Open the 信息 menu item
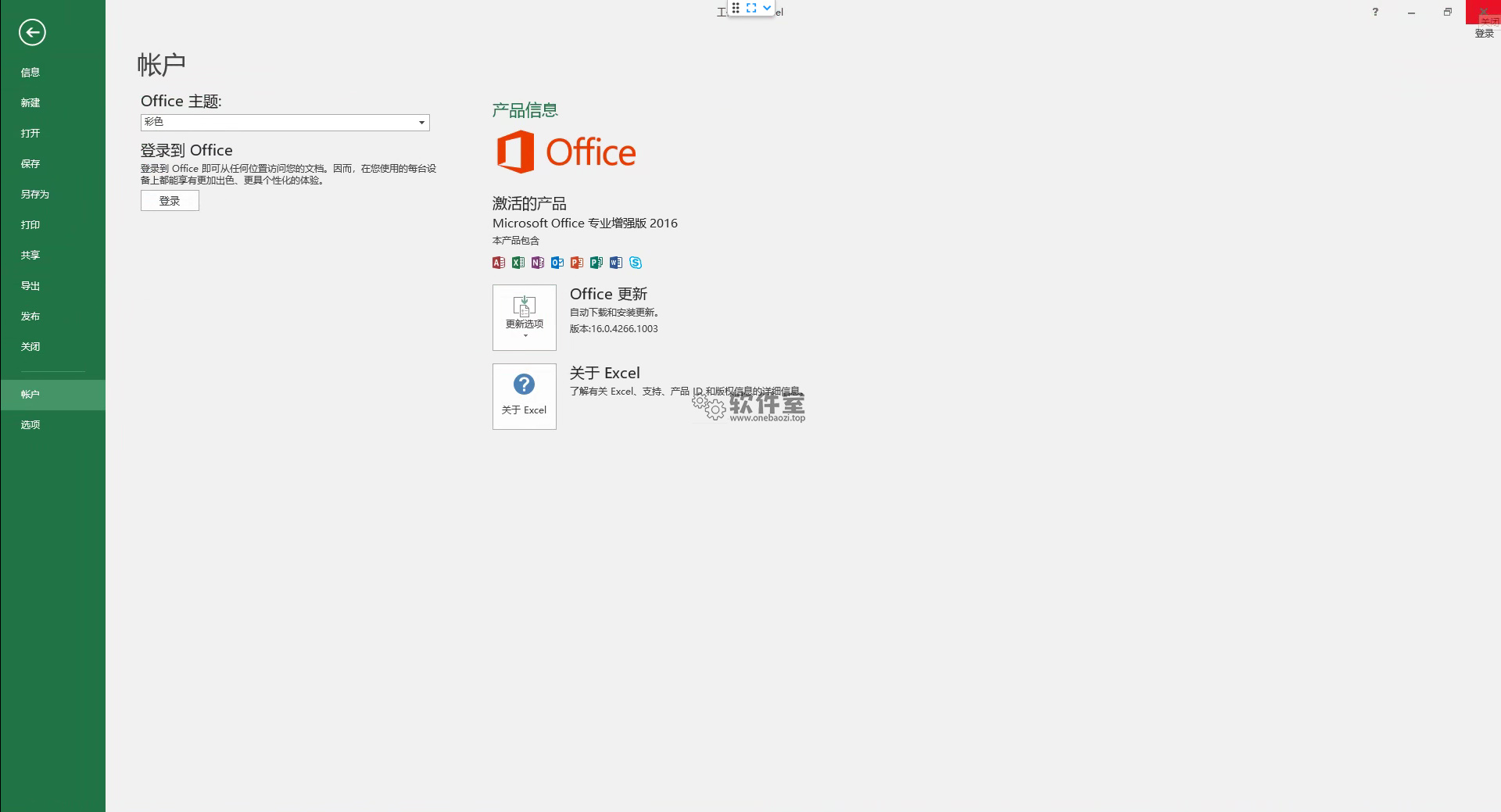 coord(52,72)
